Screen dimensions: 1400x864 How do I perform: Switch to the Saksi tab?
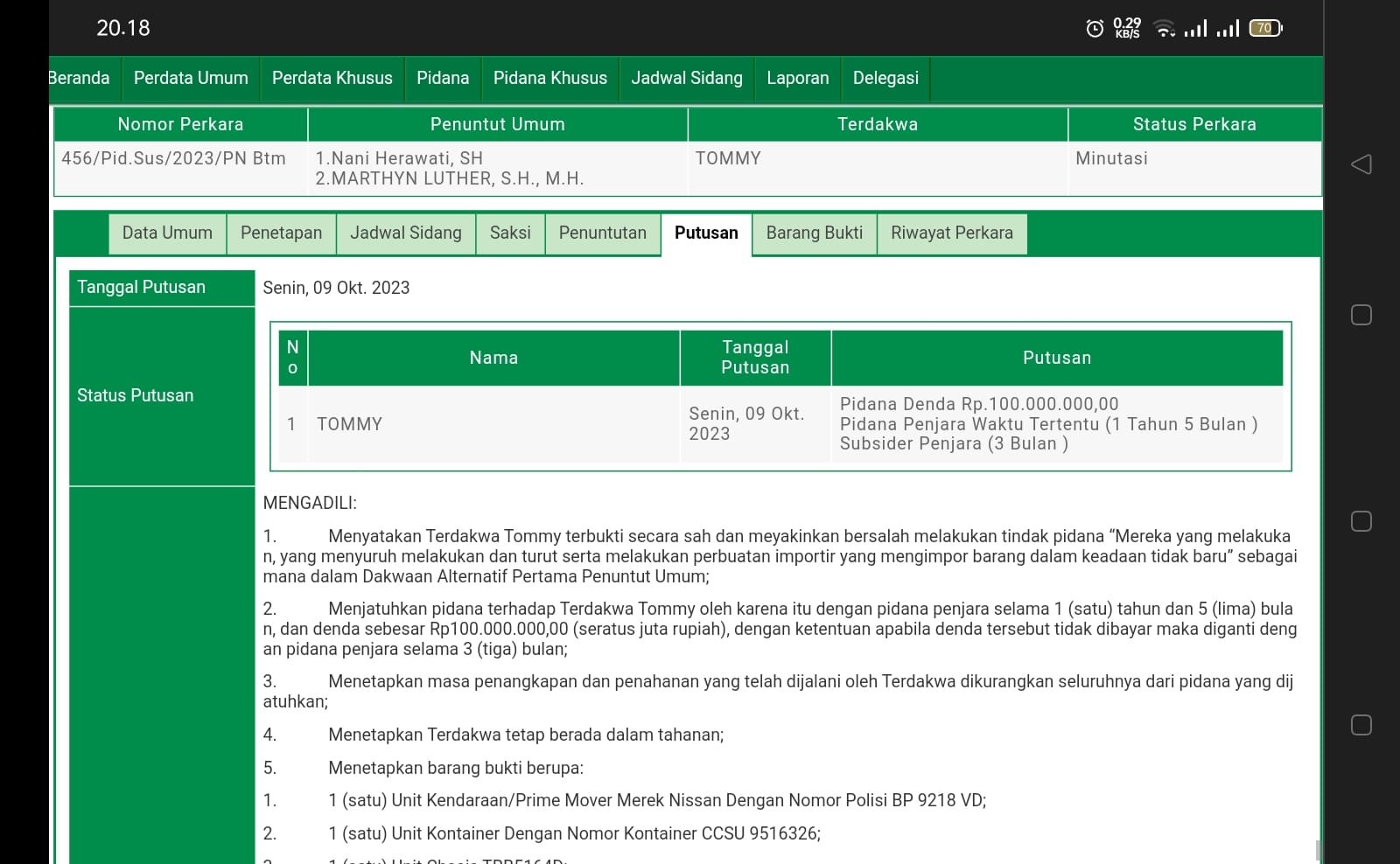point(510,233)
